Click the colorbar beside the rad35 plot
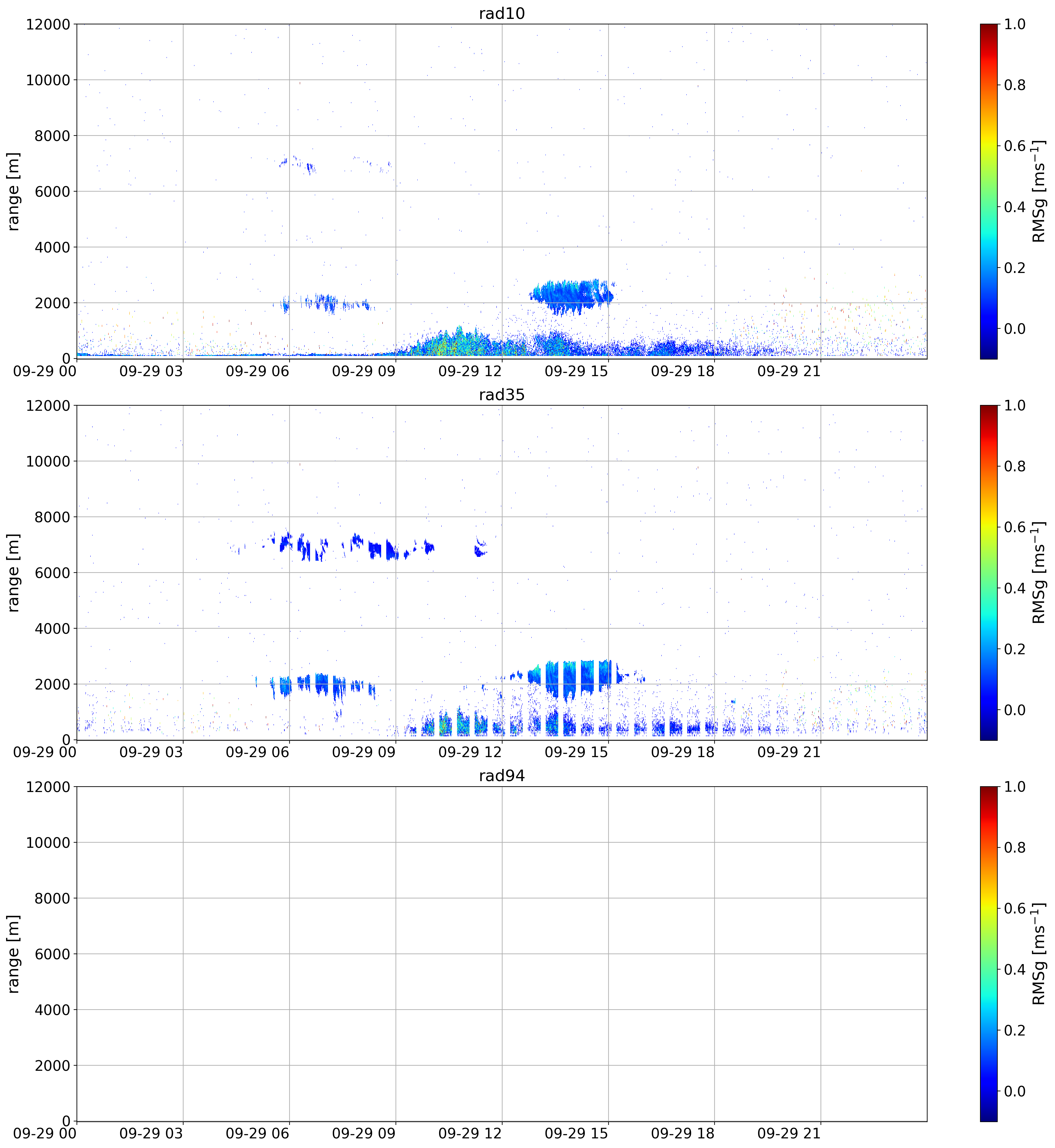This screenshot has height=1148, width=1055. (x=988, y=572)
